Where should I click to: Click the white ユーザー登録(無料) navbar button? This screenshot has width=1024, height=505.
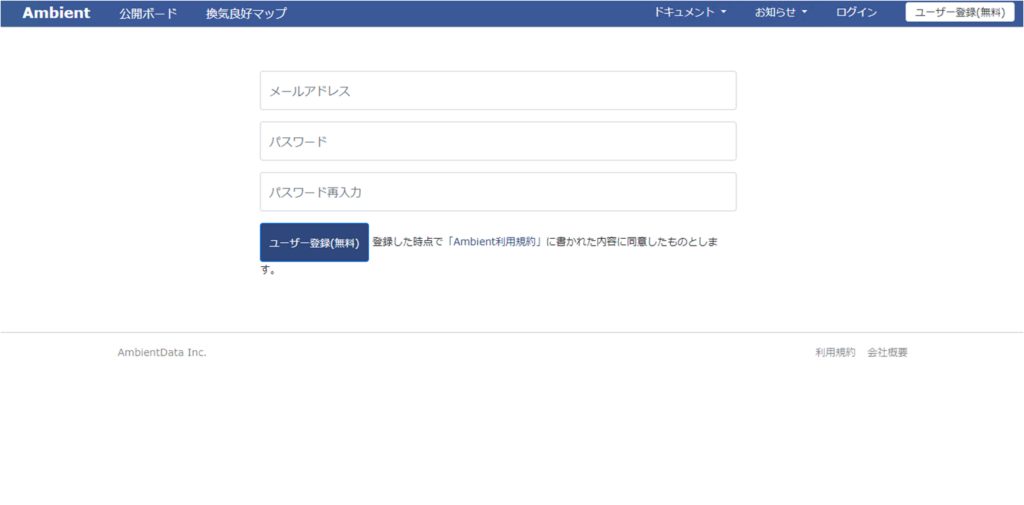pyautogui.click(x=959, y=12)
